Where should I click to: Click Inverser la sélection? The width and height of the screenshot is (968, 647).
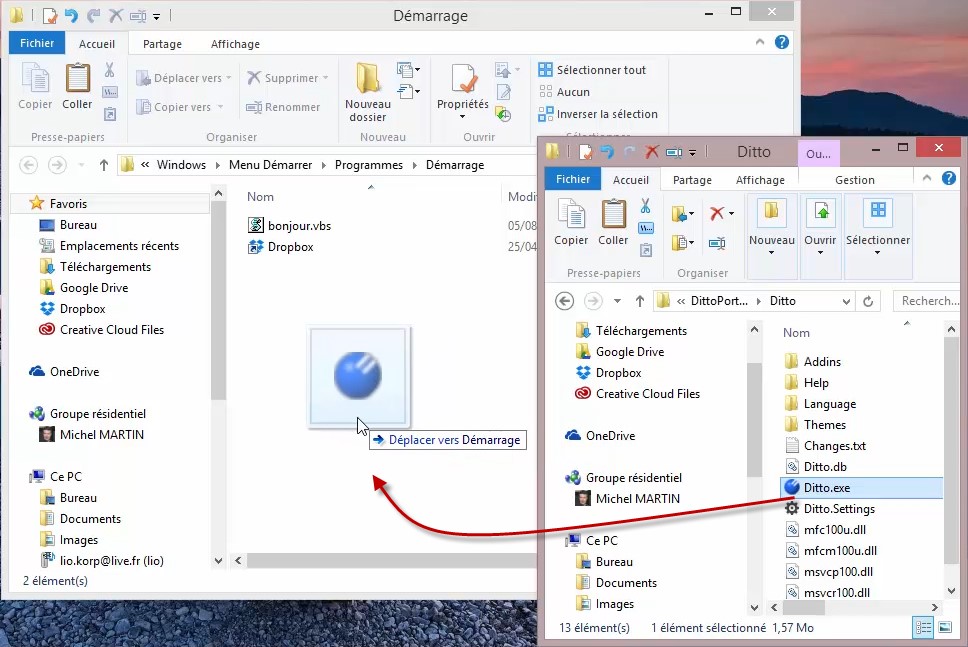[x=606, y=114]
